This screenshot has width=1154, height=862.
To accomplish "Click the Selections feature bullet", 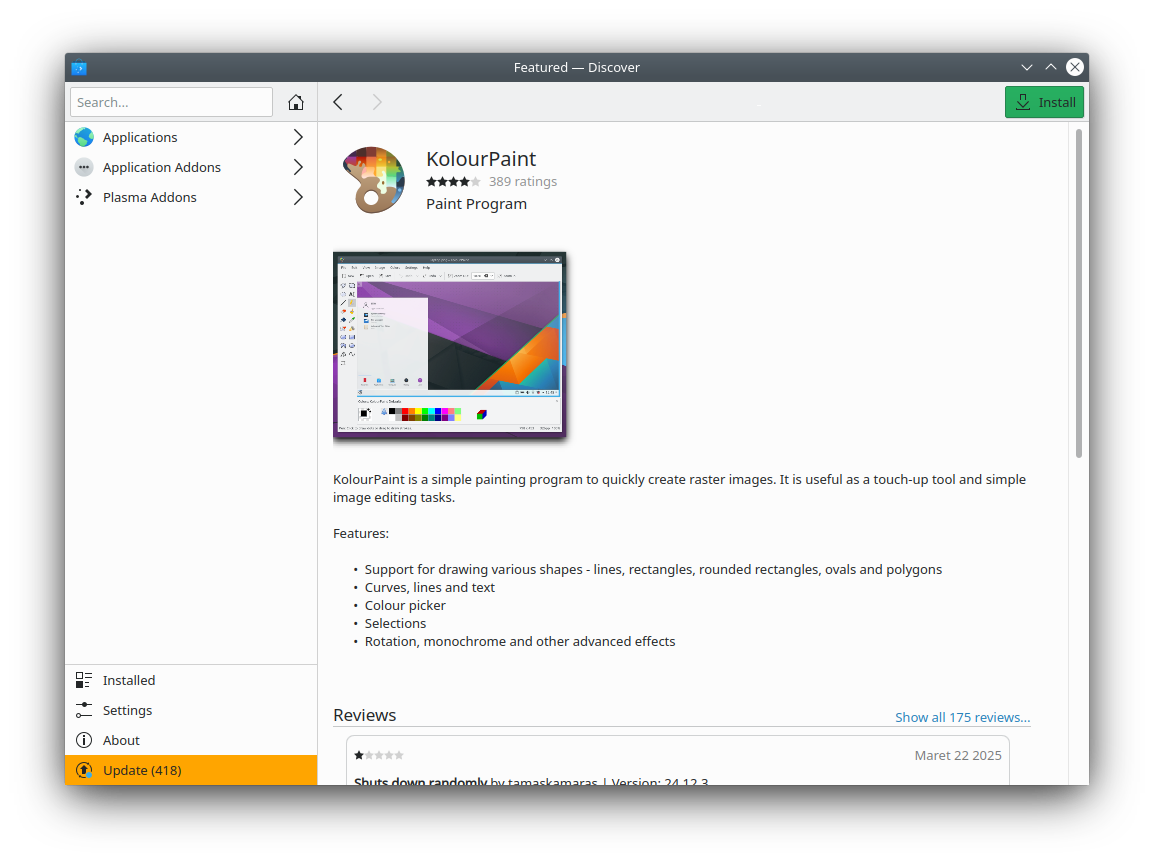I will tap(395, 623).
